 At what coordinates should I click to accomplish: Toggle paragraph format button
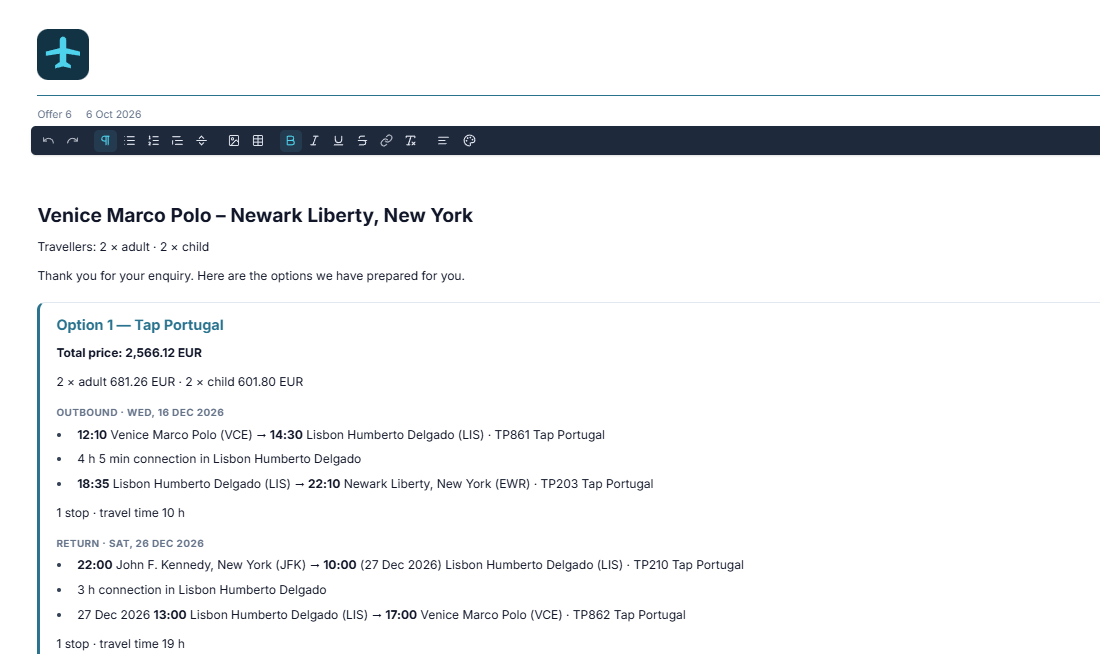pos(105,140)
